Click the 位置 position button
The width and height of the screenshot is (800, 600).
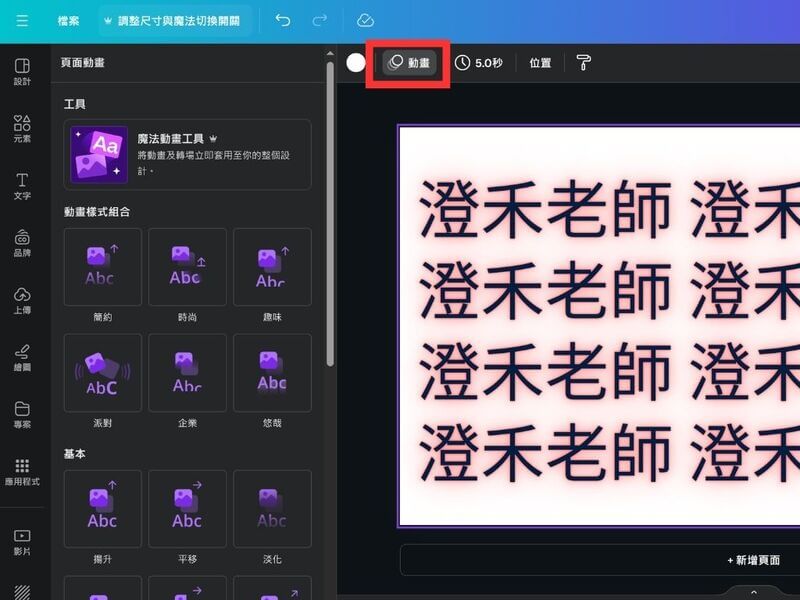tap(540, 63)
